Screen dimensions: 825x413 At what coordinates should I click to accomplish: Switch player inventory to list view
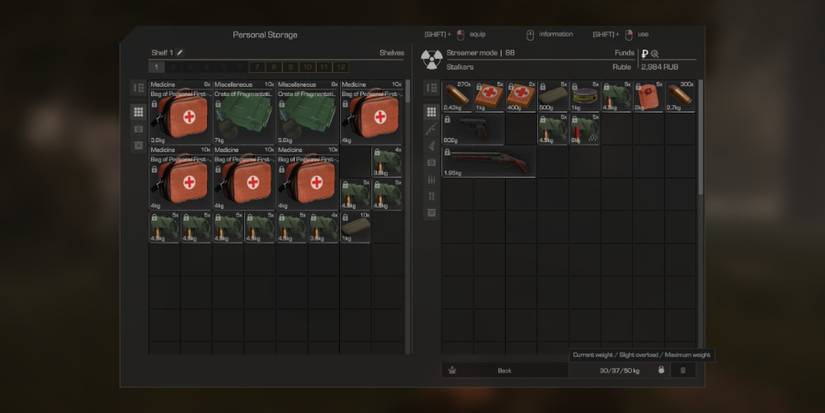point(431,88)
